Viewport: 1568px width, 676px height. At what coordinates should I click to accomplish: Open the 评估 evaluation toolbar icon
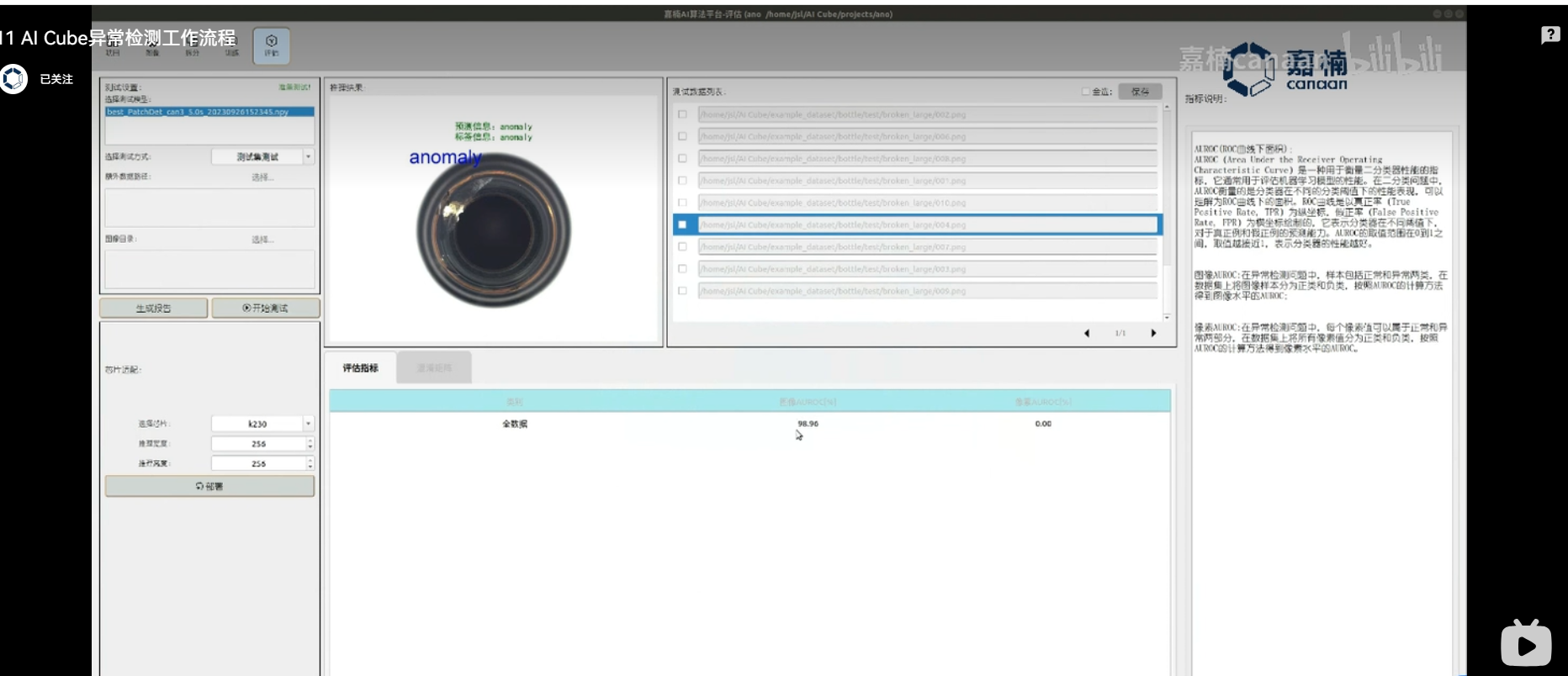tap(271, 45)
